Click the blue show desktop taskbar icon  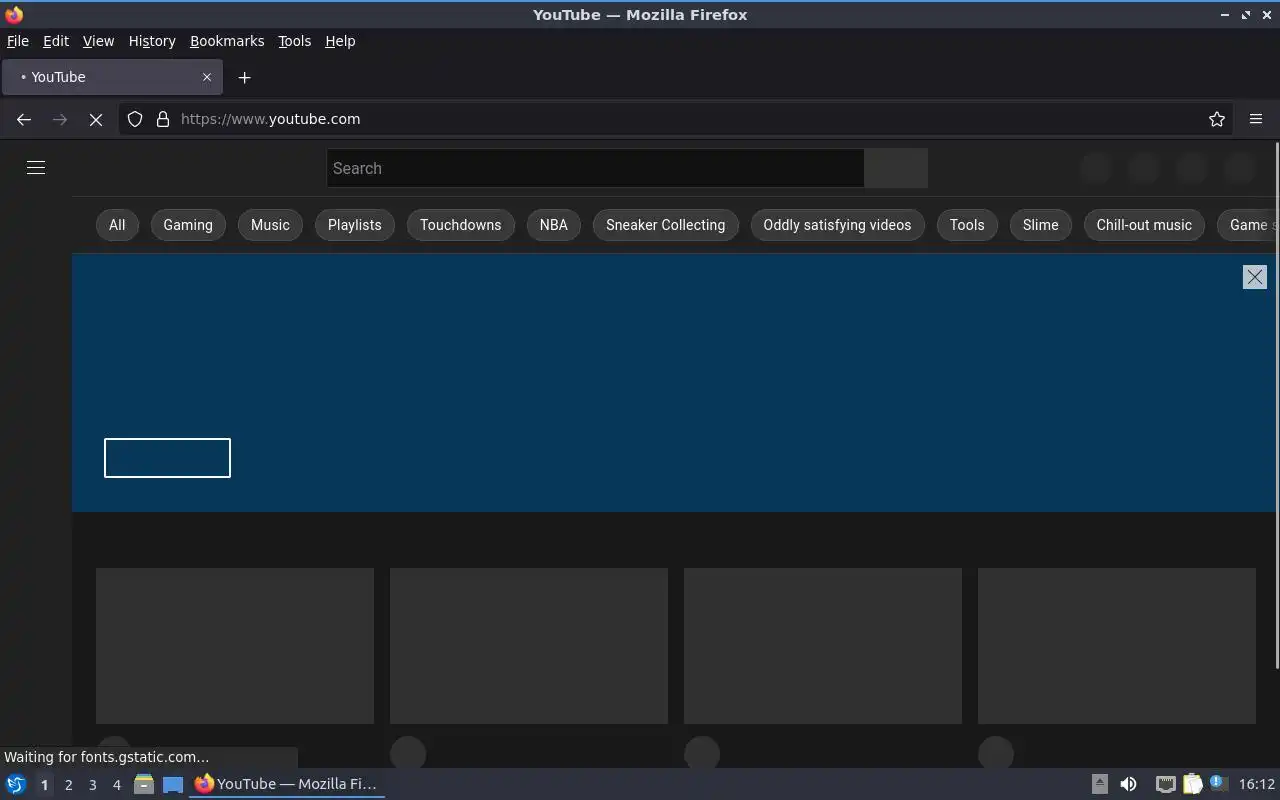click(x=173, y=784)
